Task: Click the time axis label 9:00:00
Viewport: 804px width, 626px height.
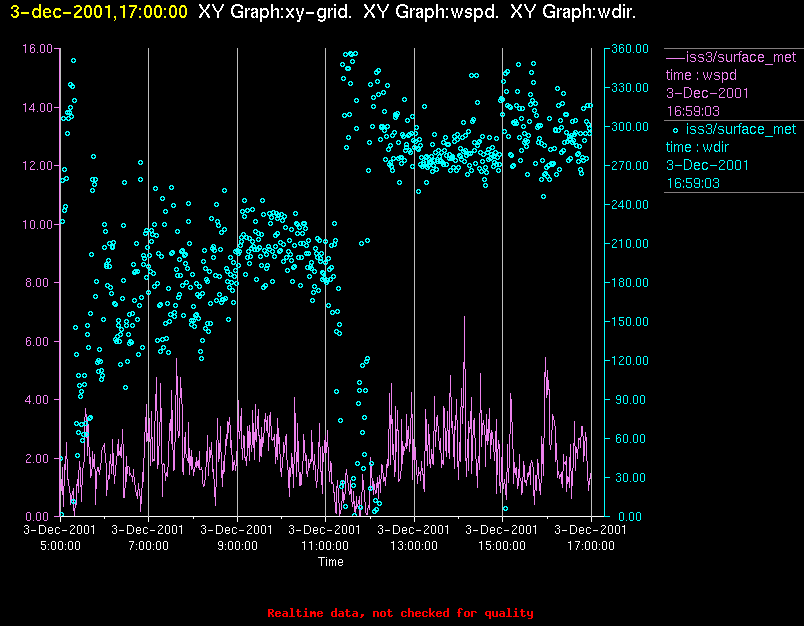Action: coord(237,546)
